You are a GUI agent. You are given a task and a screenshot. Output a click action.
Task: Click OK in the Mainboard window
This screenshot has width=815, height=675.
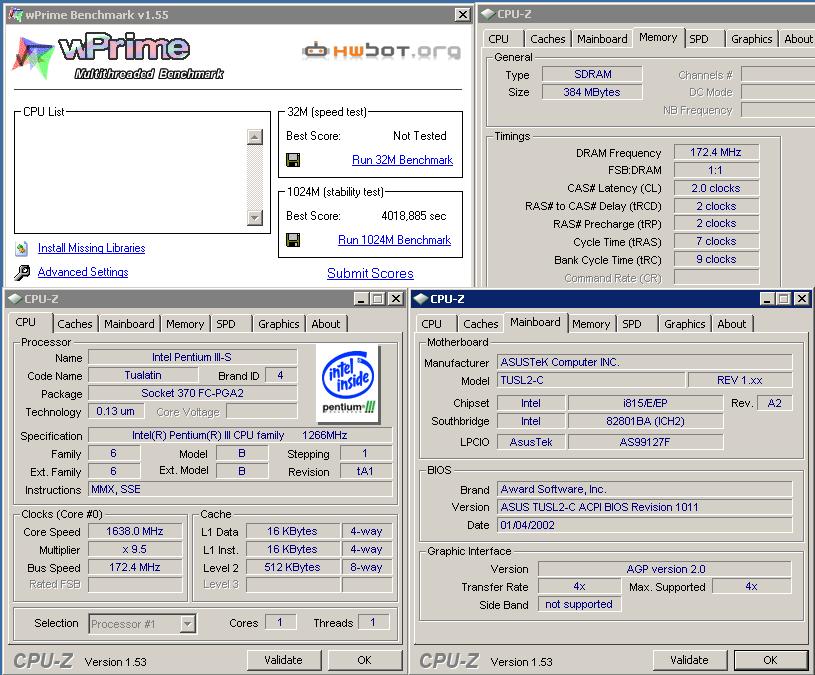pyautogui.click(x=770, y=660)
